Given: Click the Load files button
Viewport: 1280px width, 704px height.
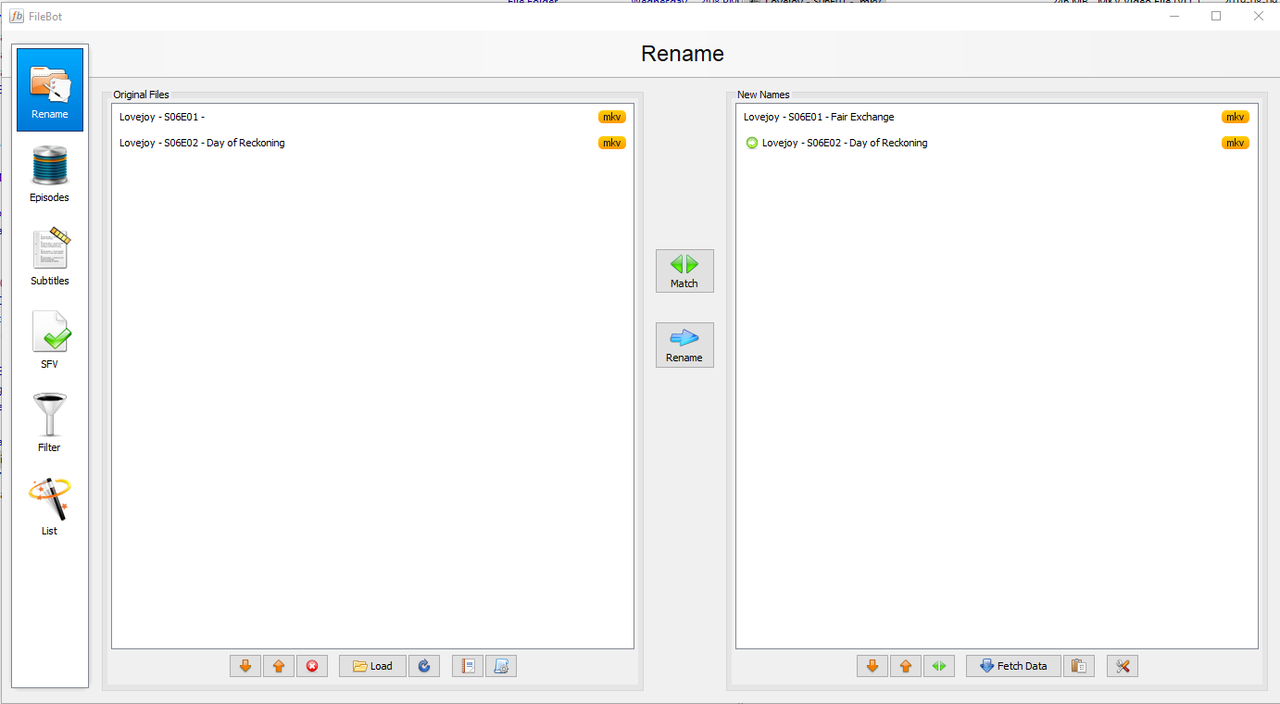Looking at the screenshot, I should pyautogui.click(x=373, y=666).
